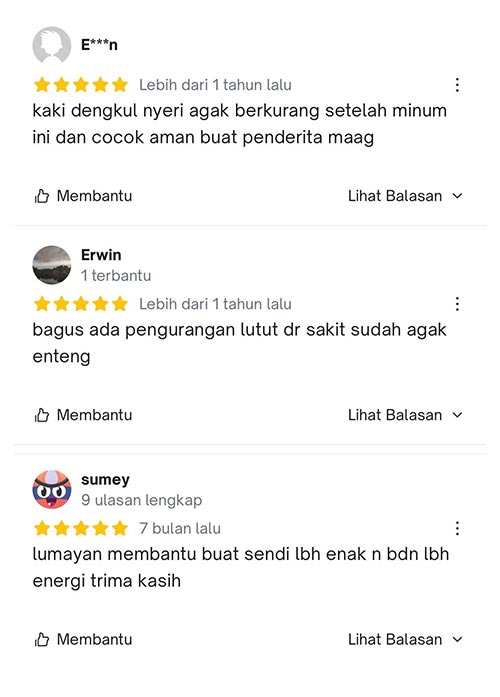Expand Lihat Balasan on sumey's review

(x=405, y=640)
